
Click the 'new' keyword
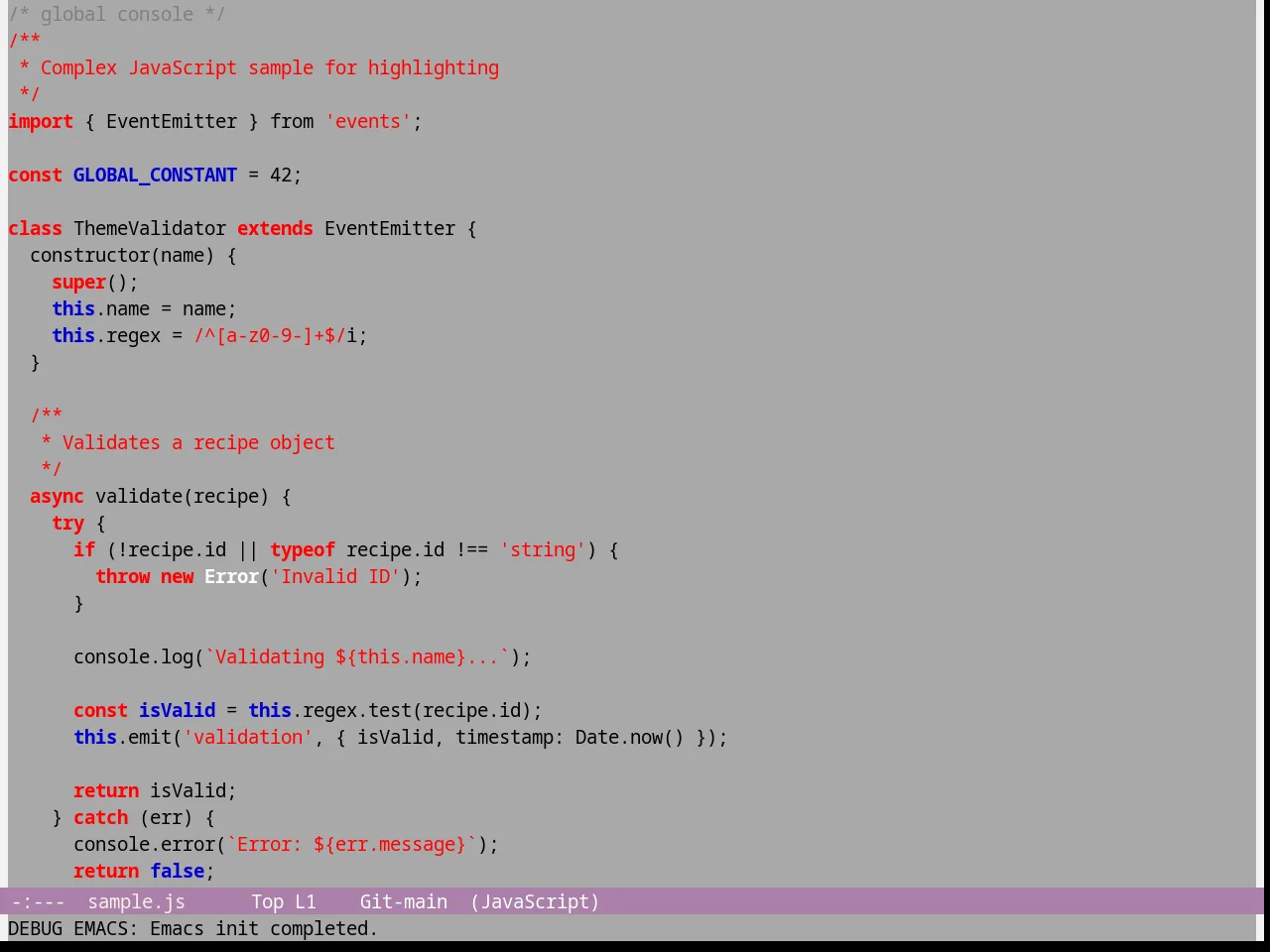(x=177, y=576)
